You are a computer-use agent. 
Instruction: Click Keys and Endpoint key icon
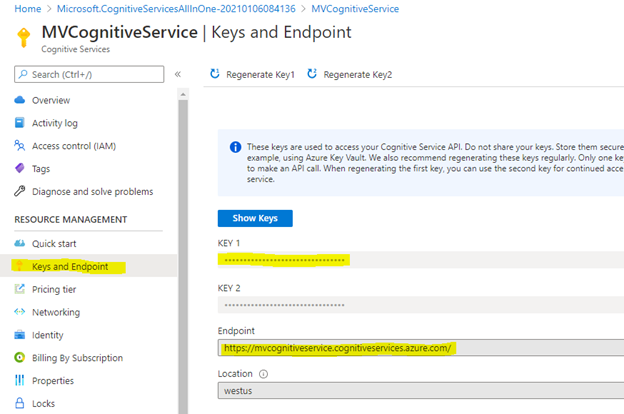(19, 266)
